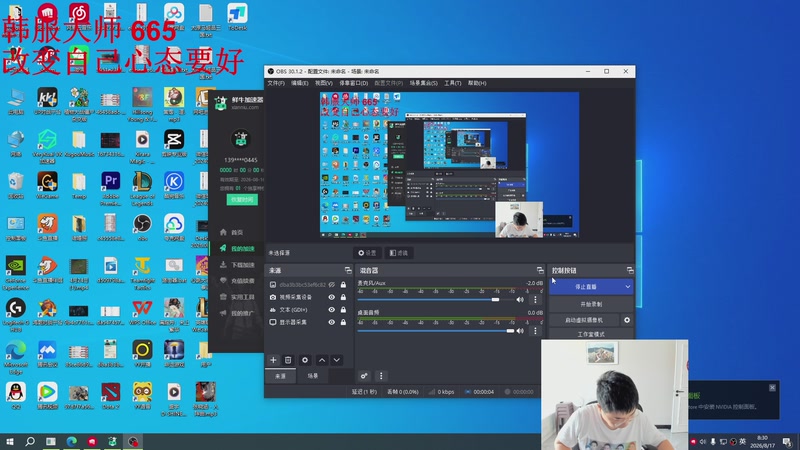Select the CapCut desktop shortcut
This screenshot has height=450, width=800.
(x=173, y=142)
